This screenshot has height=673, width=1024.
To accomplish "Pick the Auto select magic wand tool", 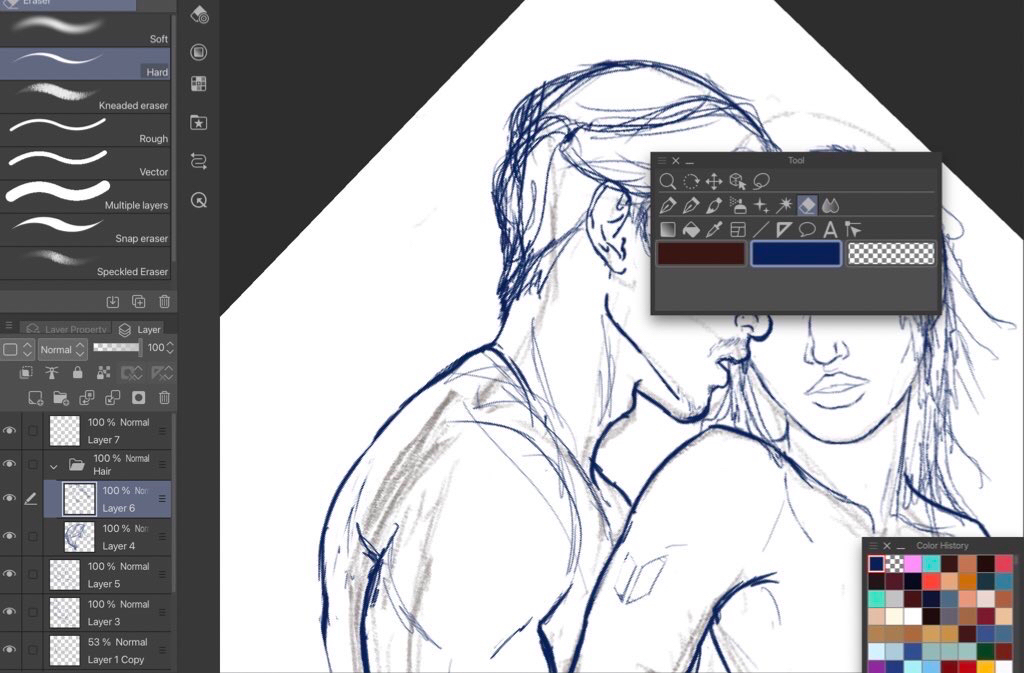I will pos(784,206).
